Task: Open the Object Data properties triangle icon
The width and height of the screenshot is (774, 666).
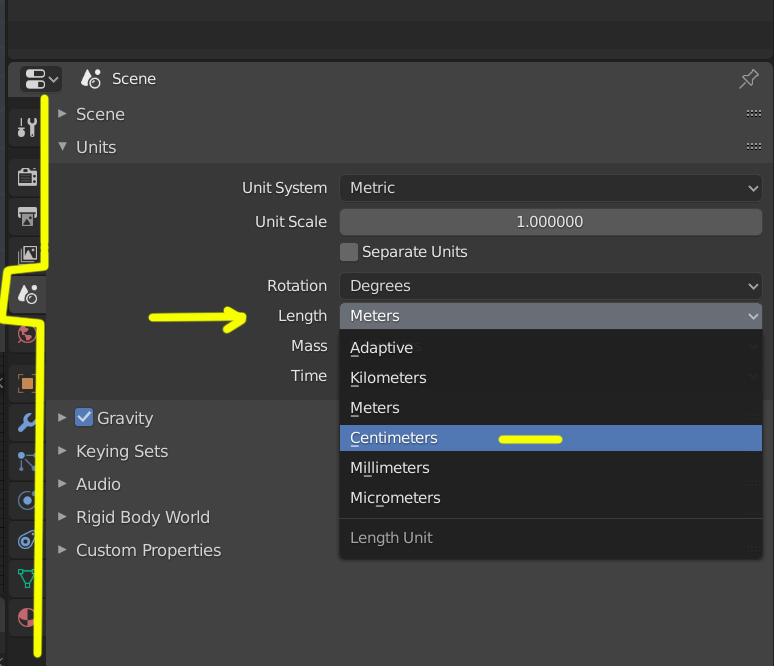Action: [27, 578]
